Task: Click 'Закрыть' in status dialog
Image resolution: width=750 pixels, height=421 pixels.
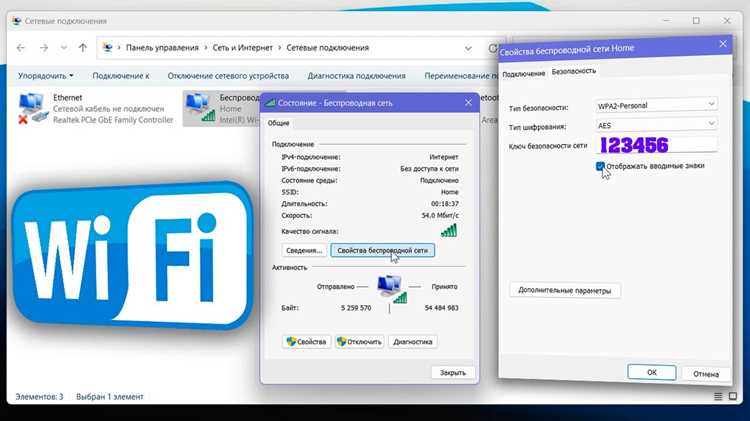Action: click(452, 373)
